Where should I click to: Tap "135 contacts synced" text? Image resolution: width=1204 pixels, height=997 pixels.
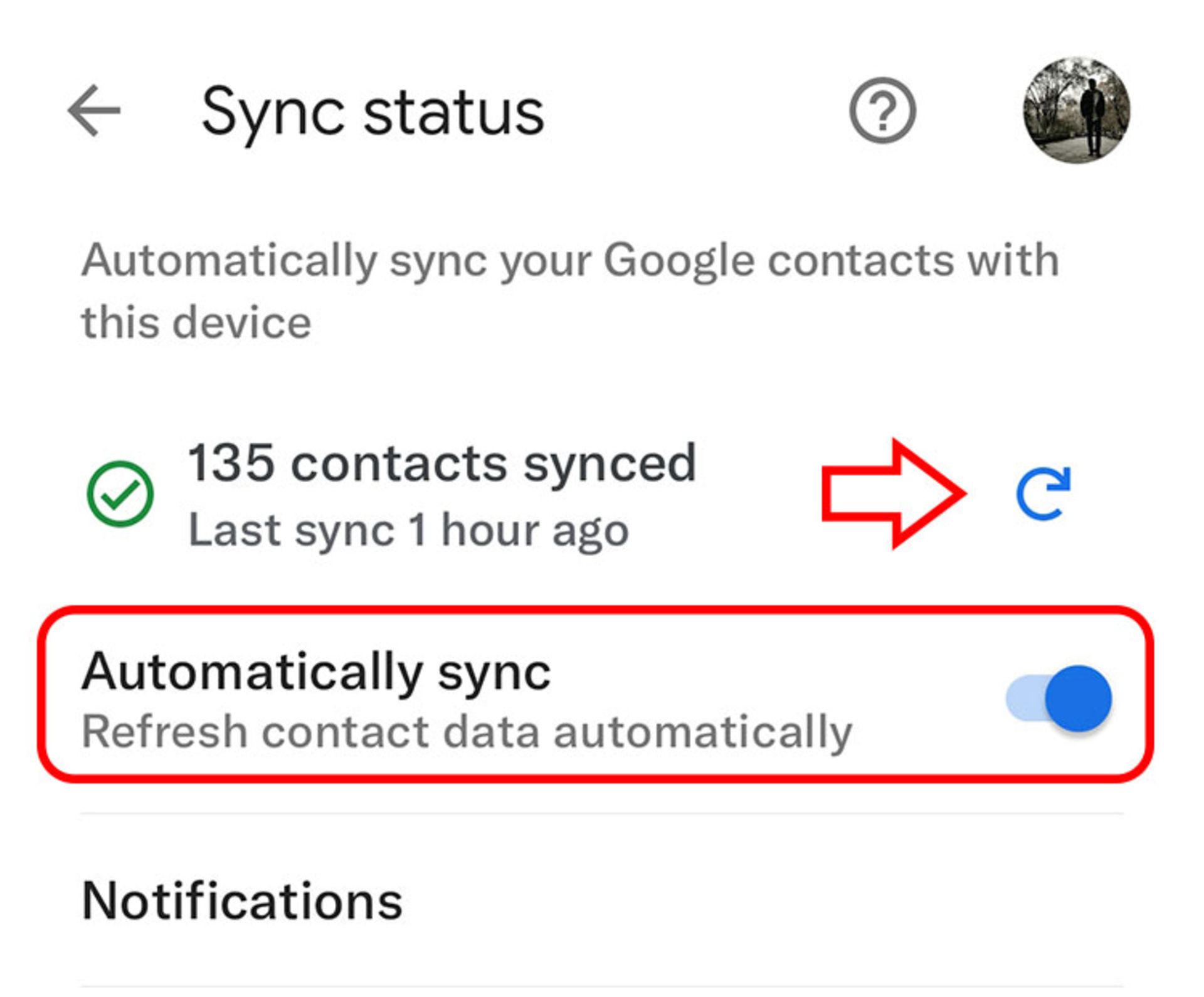(442, 463)
